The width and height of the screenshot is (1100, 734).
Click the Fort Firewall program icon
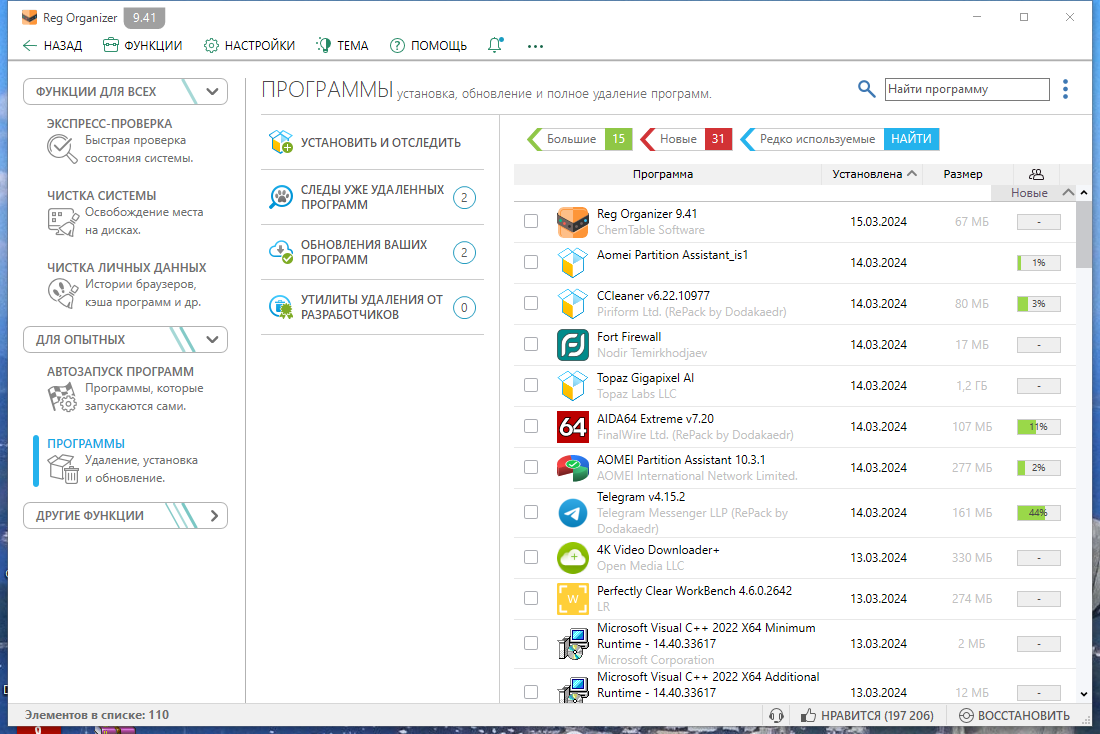point(573,345)
